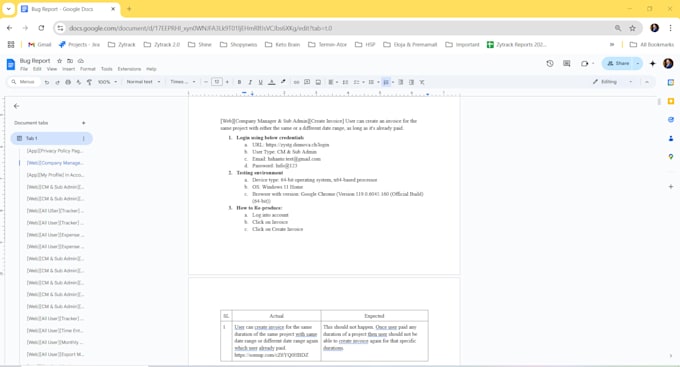The width and height of the screenshot is (680, 367).
Task: Increase font size with plus
Action: pyautogui.click(x=227, y=82)
